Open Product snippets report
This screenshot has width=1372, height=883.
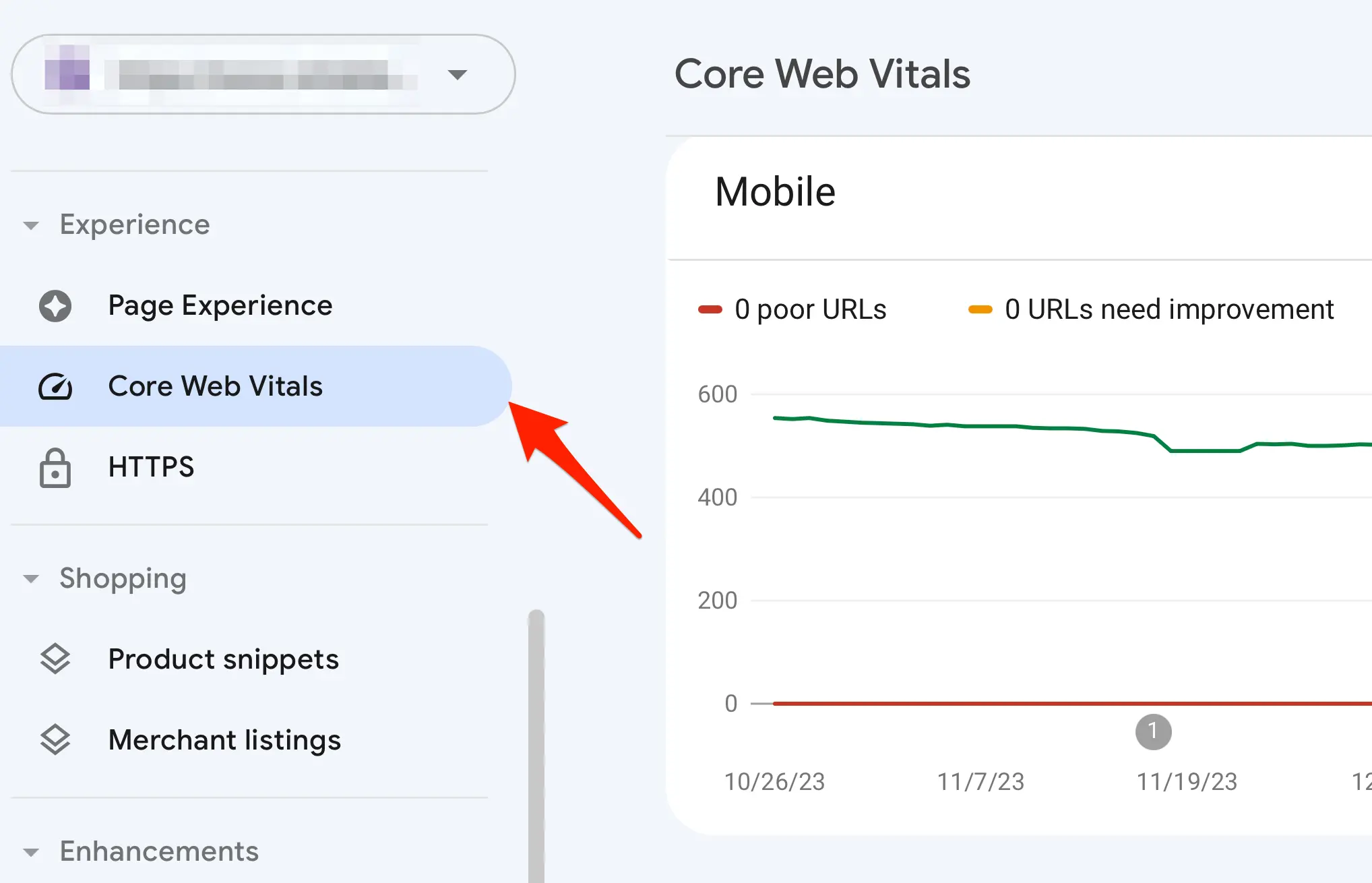pyautogui.click(x=223, y=659)
